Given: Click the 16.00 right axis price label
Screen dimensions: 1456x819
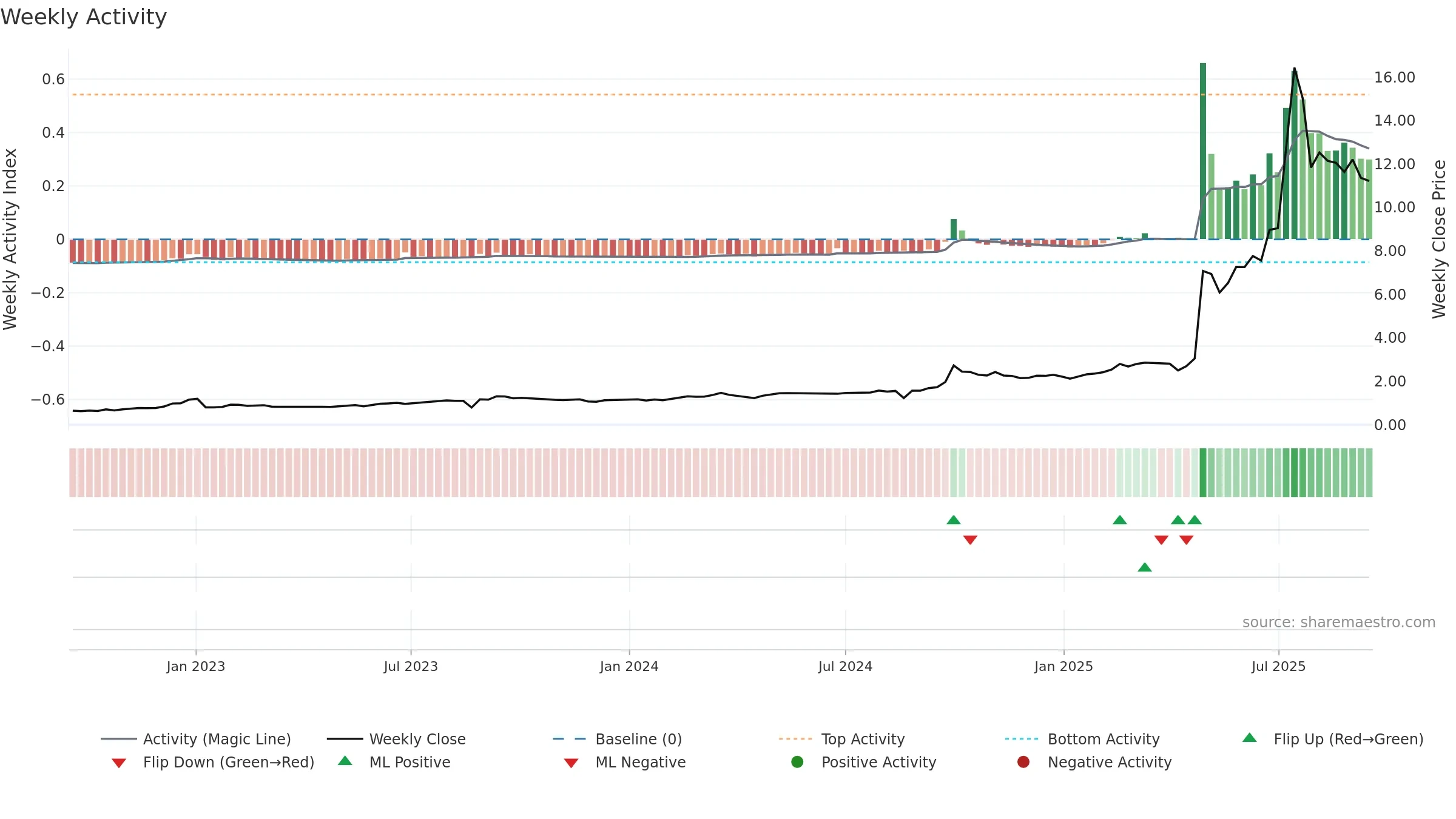Looking at the screenshot, I should click(x=1394, y=78).
